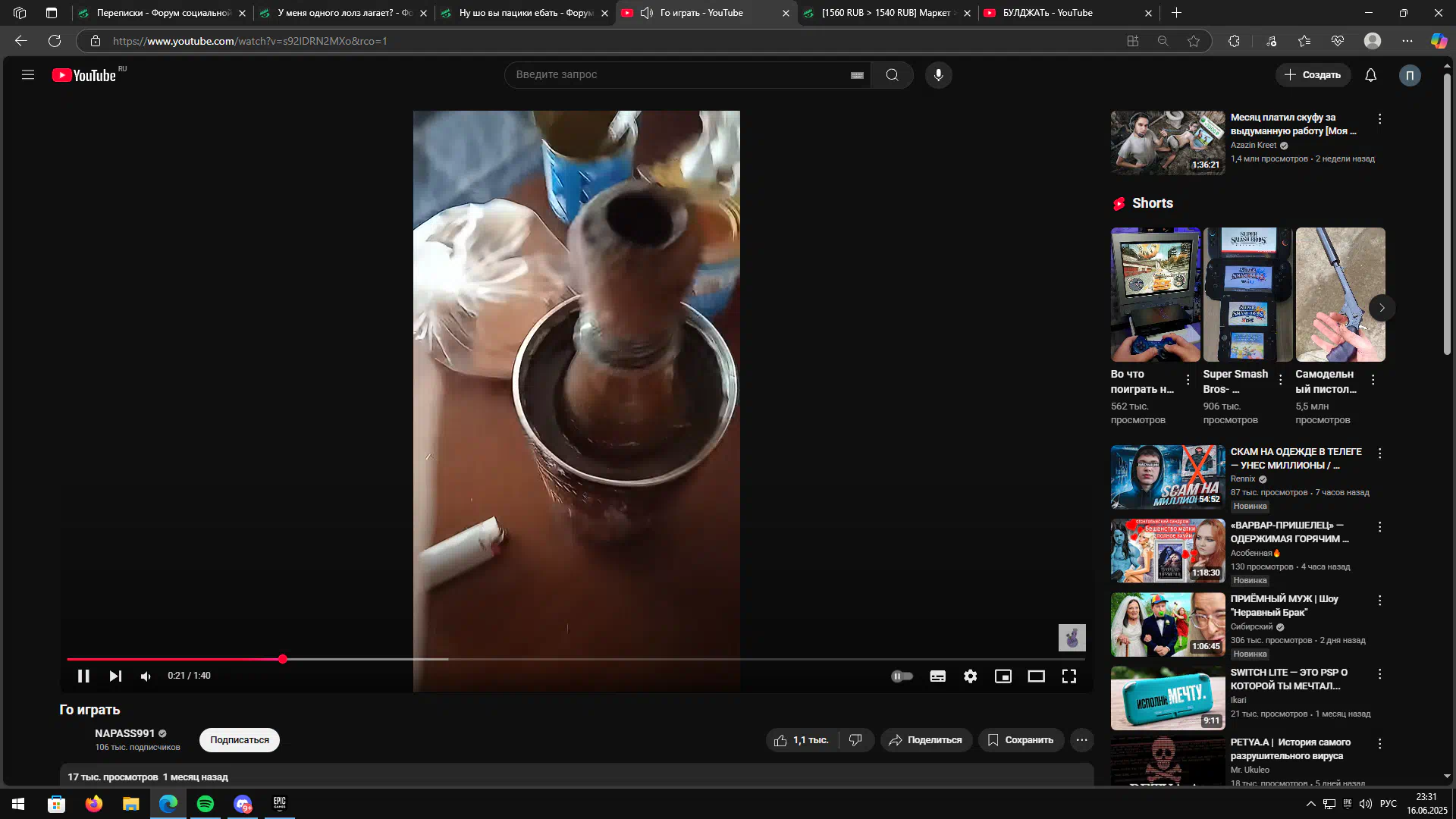Viewport: 1456px width, 819px height.
Task: Enter fullscreen mode
Action: pyautogui.click(x=1068, y=676)
